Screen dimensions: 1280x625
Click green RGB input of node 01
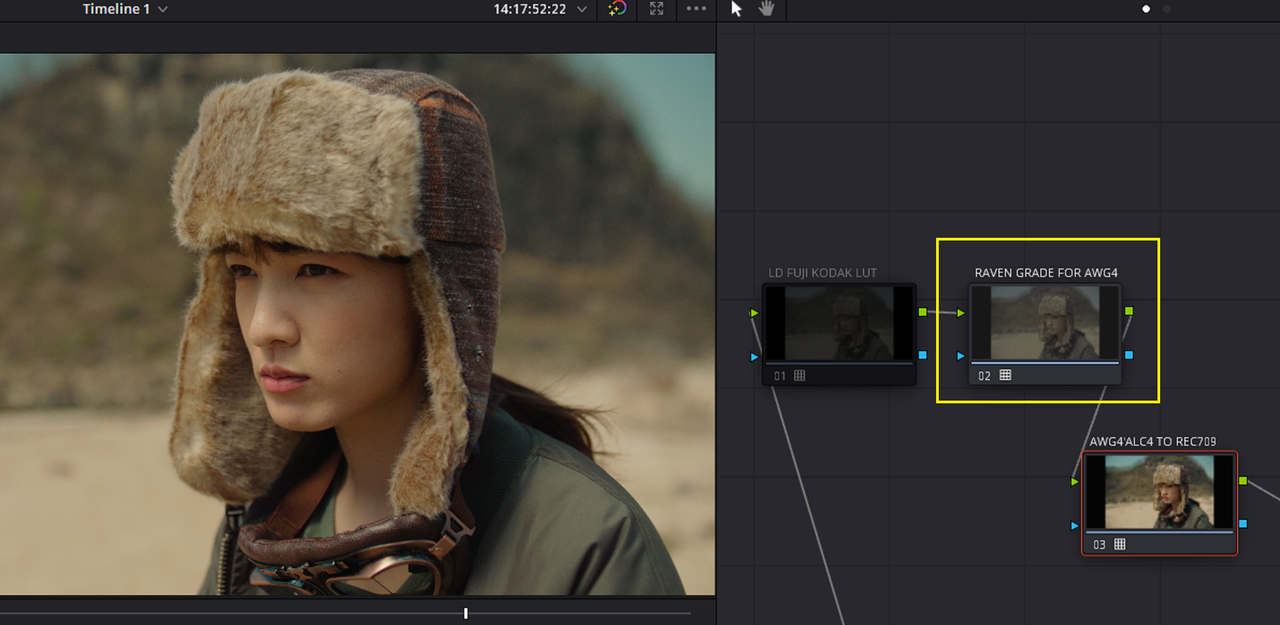coord(755,313)
